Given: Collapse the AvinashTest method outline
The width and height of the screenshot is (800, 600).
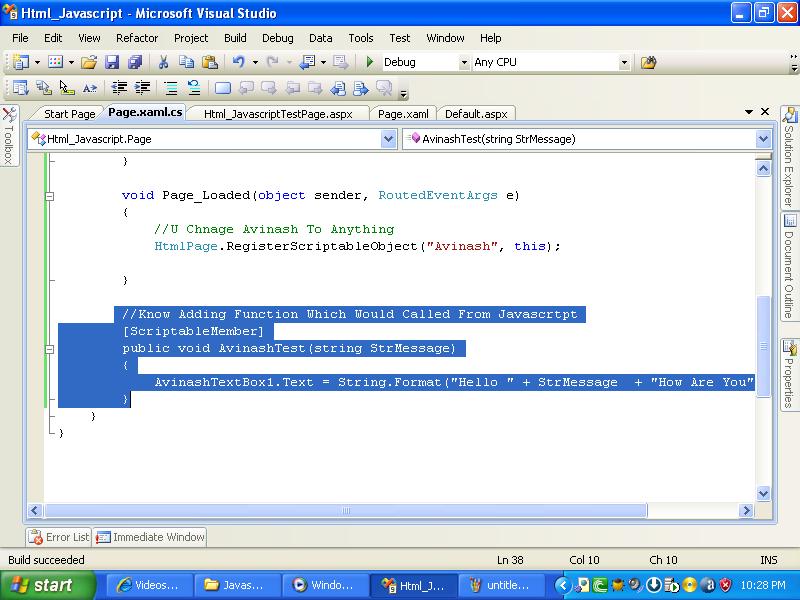Looking at the screenshot, I should (x=49, y=349).
